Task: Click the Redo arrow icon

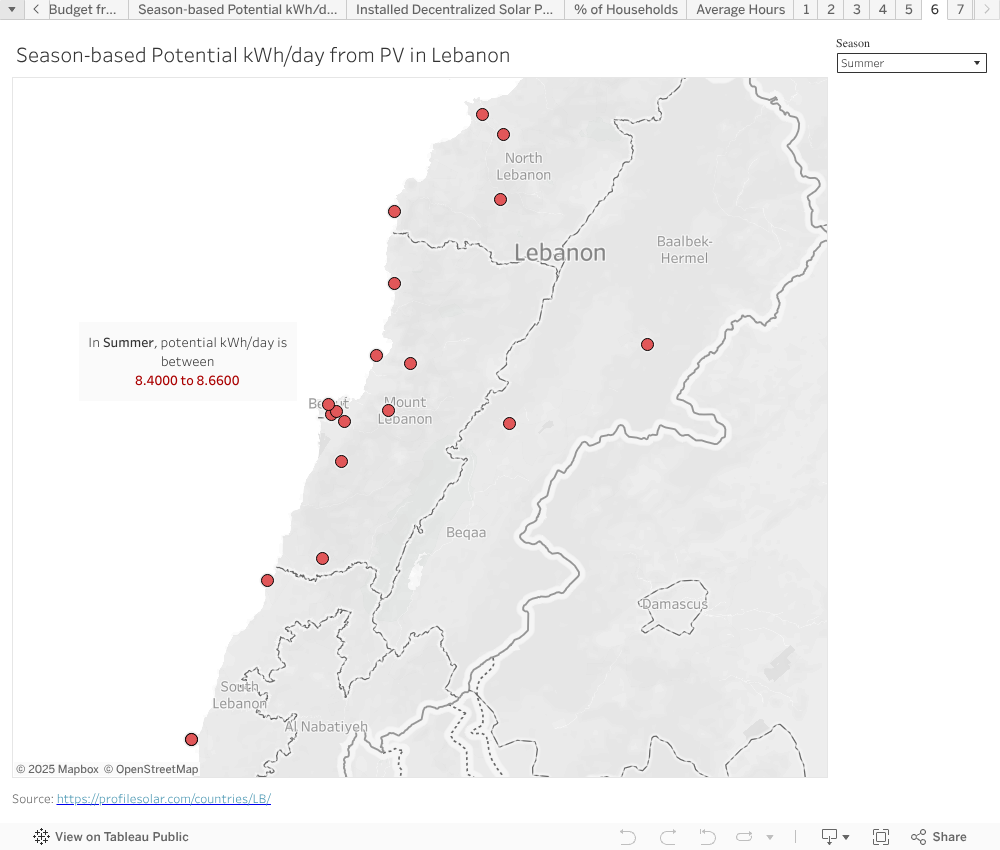Action: (x=668, y=837)
